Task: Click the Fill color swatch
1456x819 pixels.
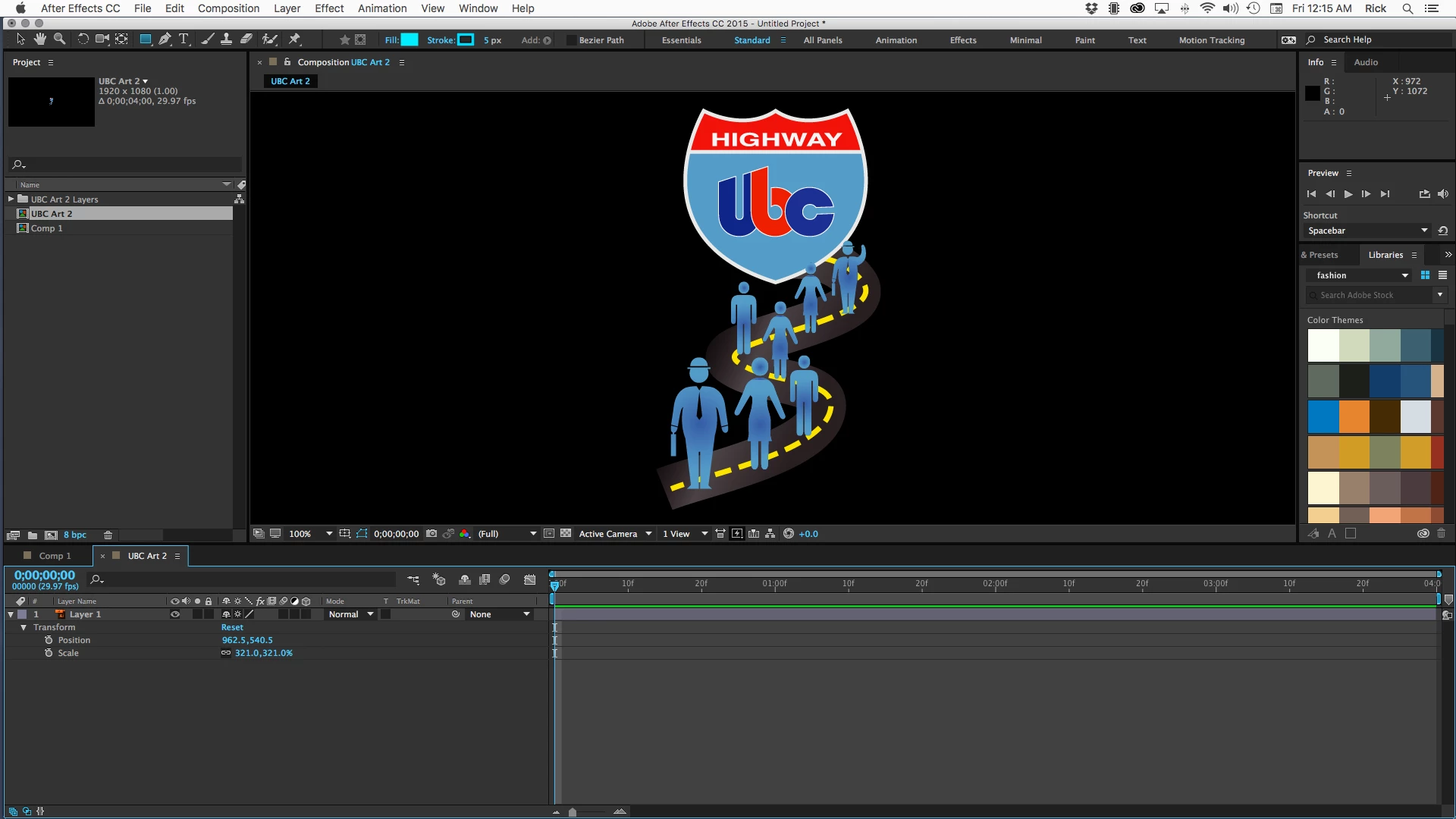Action: coord(409,40)
